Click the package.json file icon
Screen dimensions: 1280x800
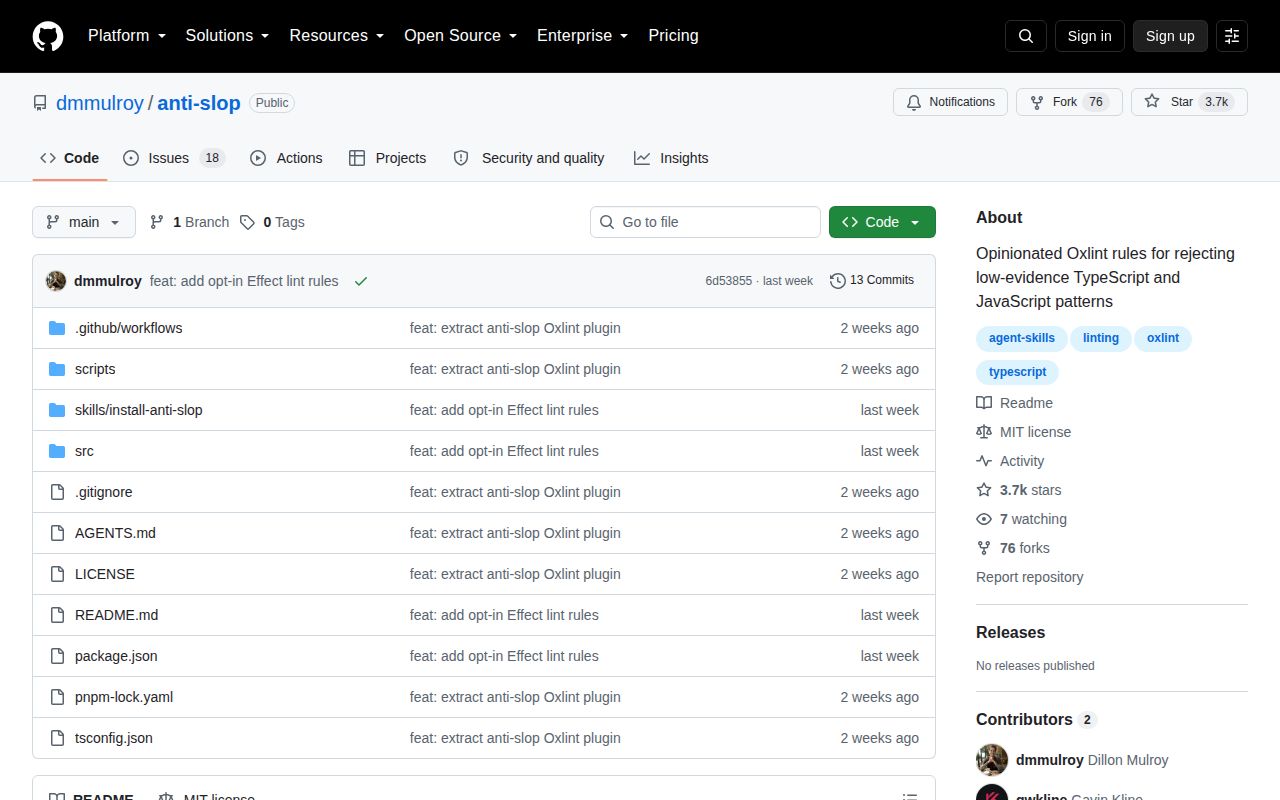point(57,656)
